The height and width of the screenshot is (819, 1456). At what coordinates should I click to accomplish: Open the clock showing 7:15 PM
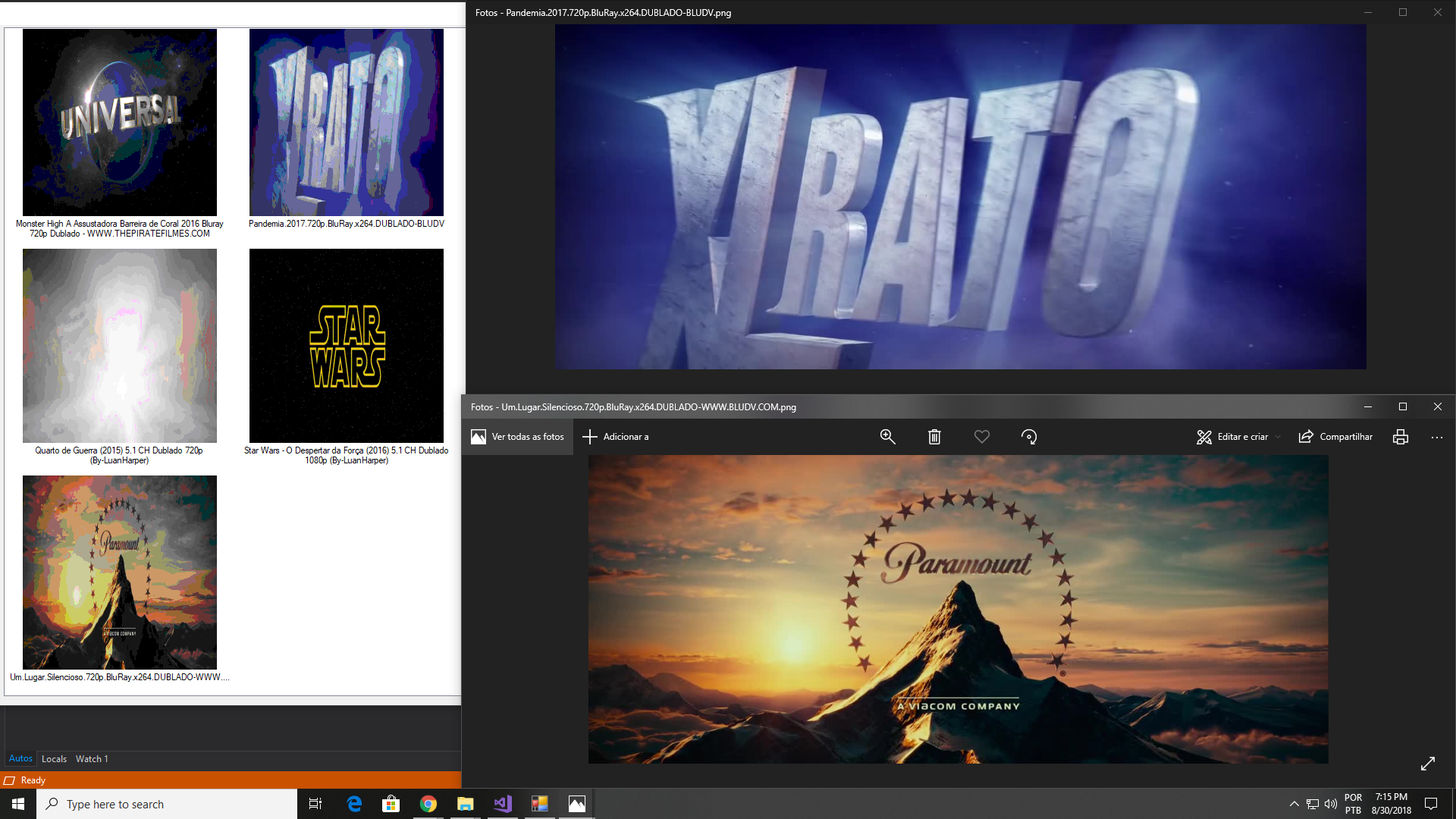tap(1392, 804)
